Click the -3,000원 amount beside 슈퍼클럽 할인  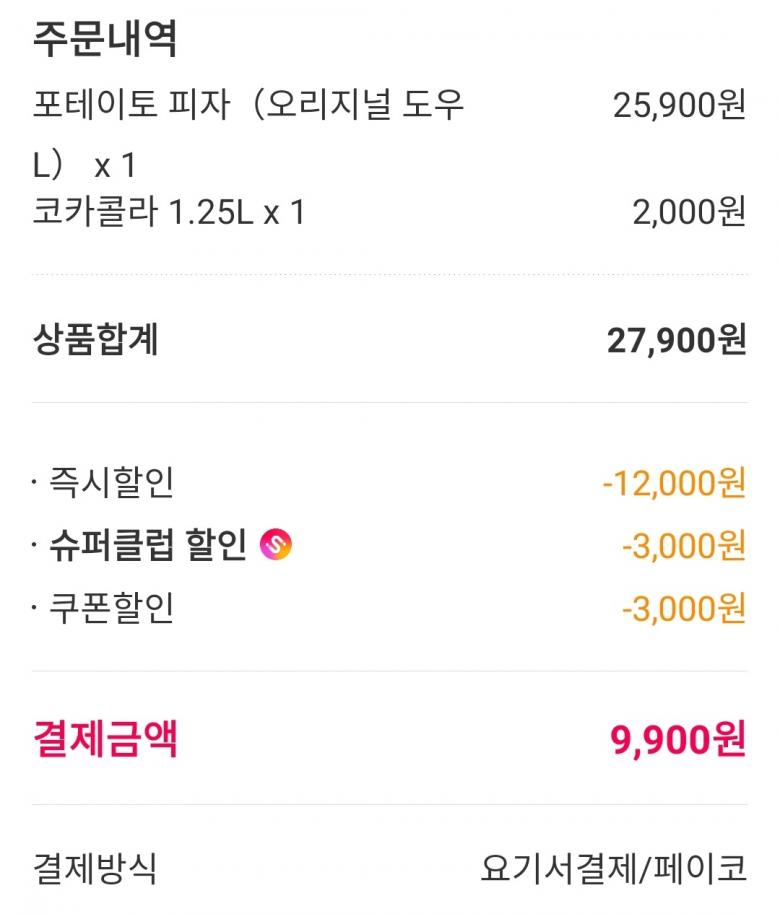point(683,545)
